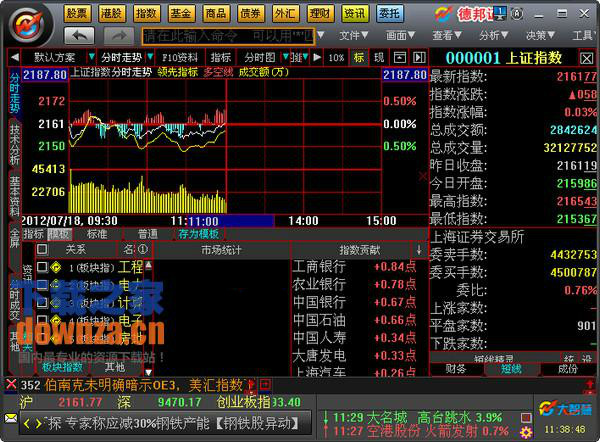Click the 存为模板 tab button
The image size is (600, 442).
tap(198, 234)
